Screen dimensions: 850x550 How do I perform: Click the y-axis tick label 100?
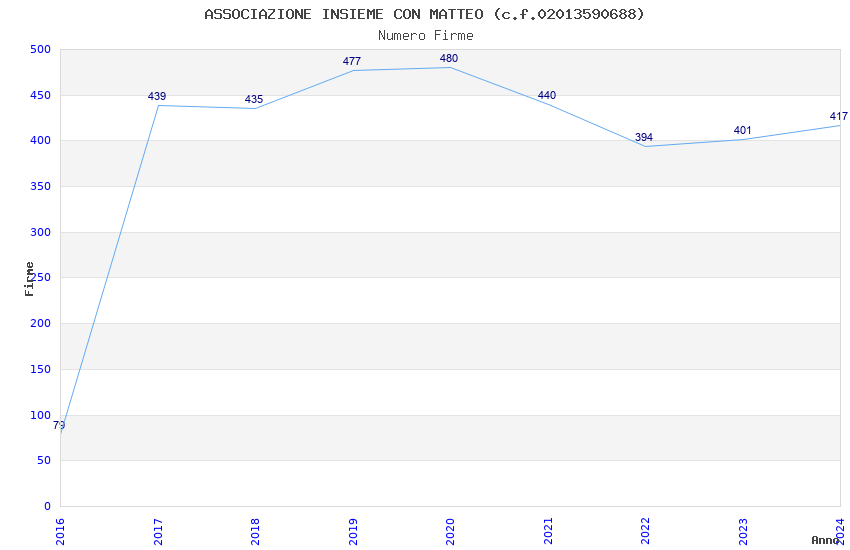coord(41,415)
